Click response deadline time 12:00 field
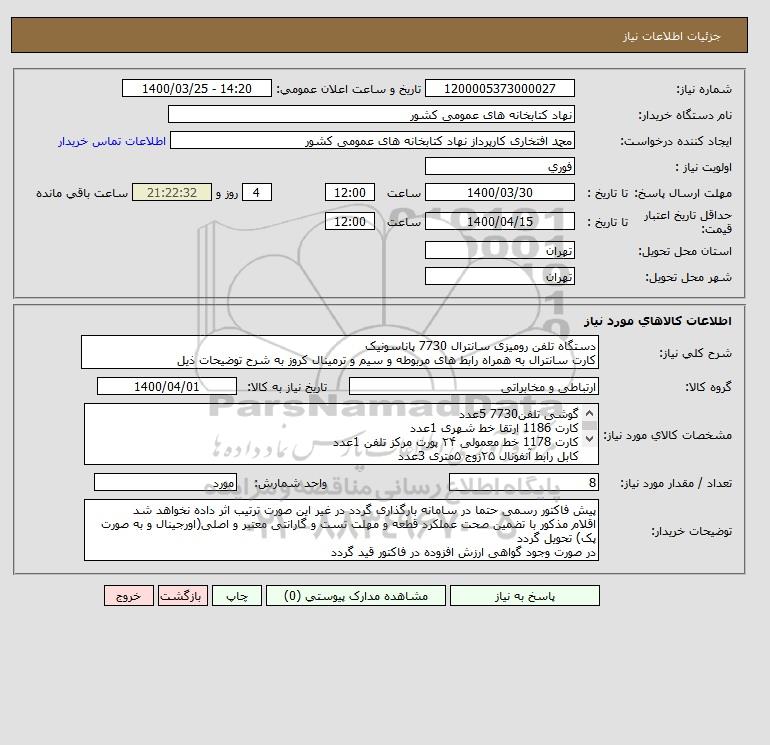The image size is (770, 745). point(350,193)
